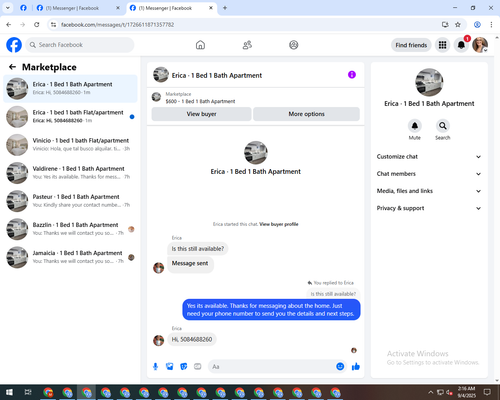Expand Media, files and links section
This screenshot has width=500, height=400.
[x=429, y=191]
